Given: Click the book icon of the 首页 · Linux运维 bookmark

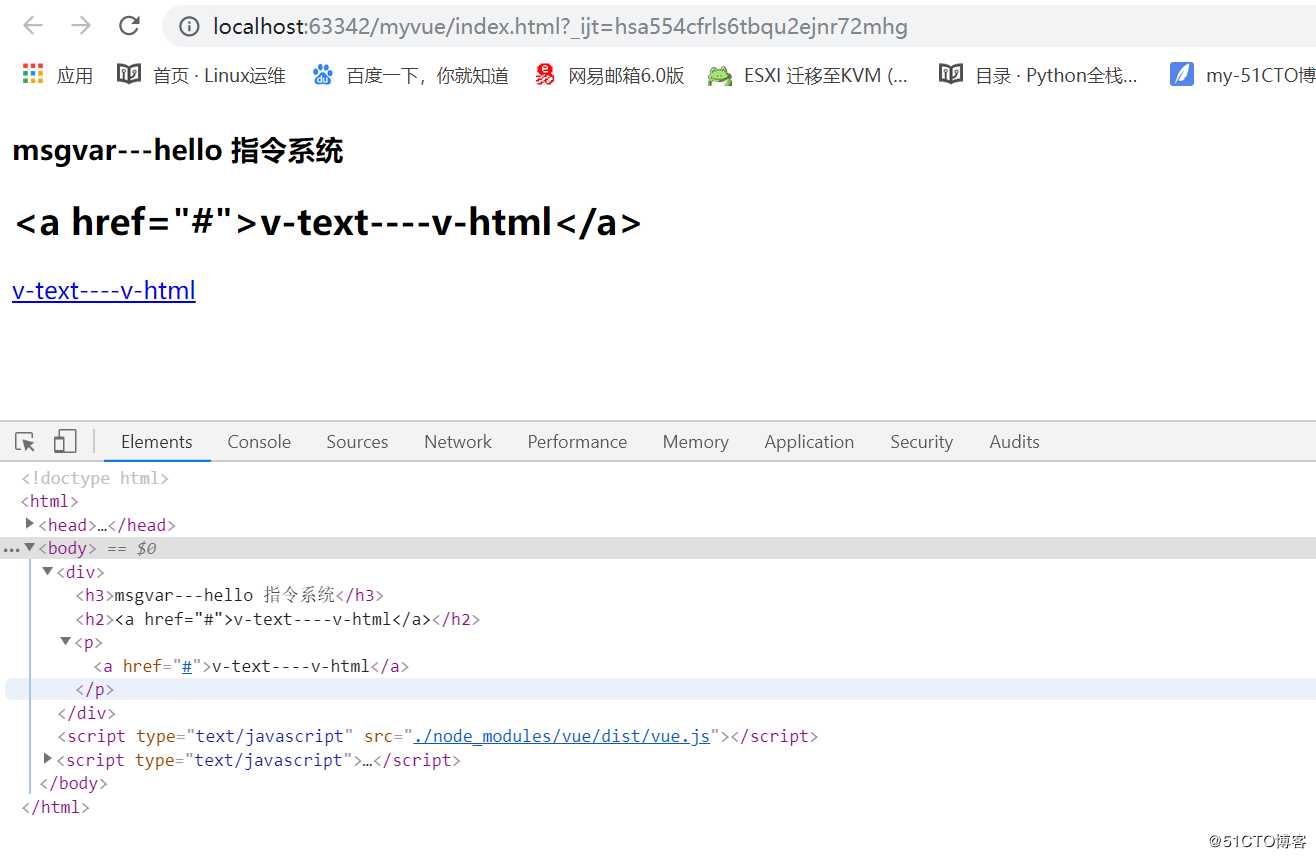Looking at the screenshot, I should click(x=129, y=74).
